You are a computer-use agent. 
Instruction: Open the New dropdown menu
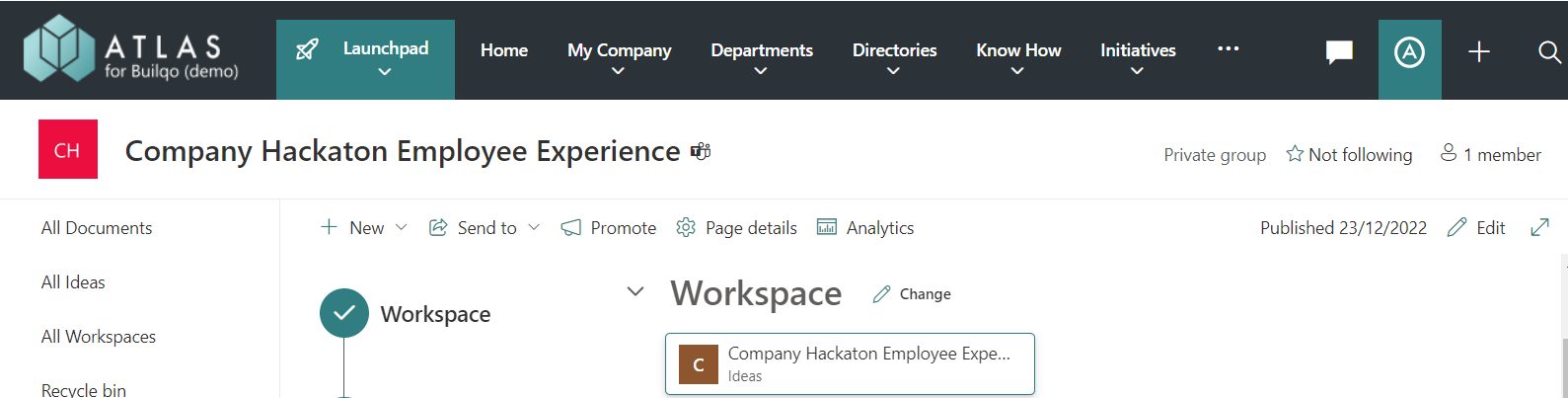364,228
